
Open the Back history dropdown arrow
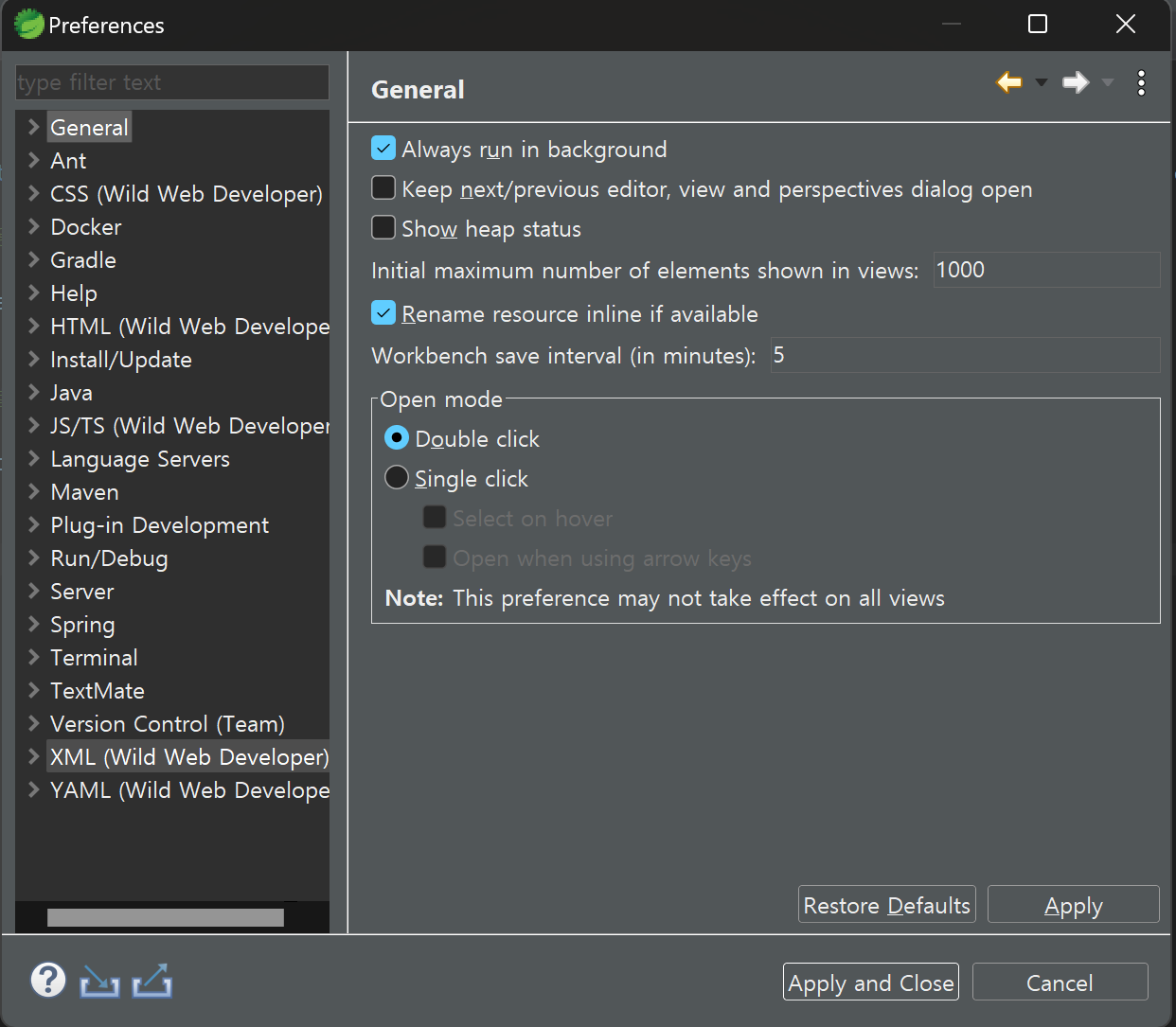pos(1042,82)
